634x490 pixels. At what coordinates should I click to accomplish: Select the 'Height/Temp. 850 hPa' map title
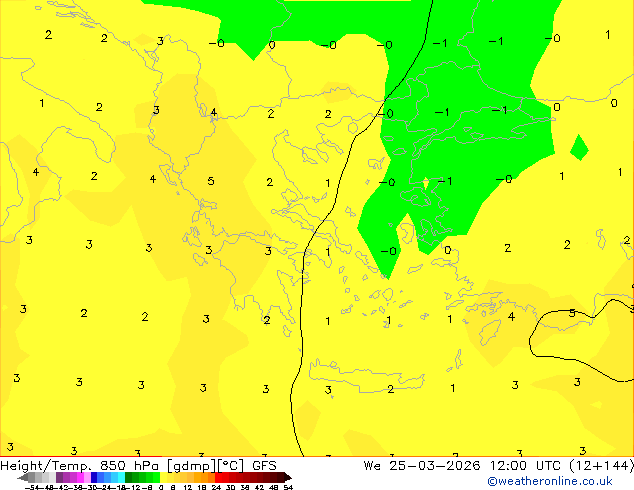click(80, 466)
